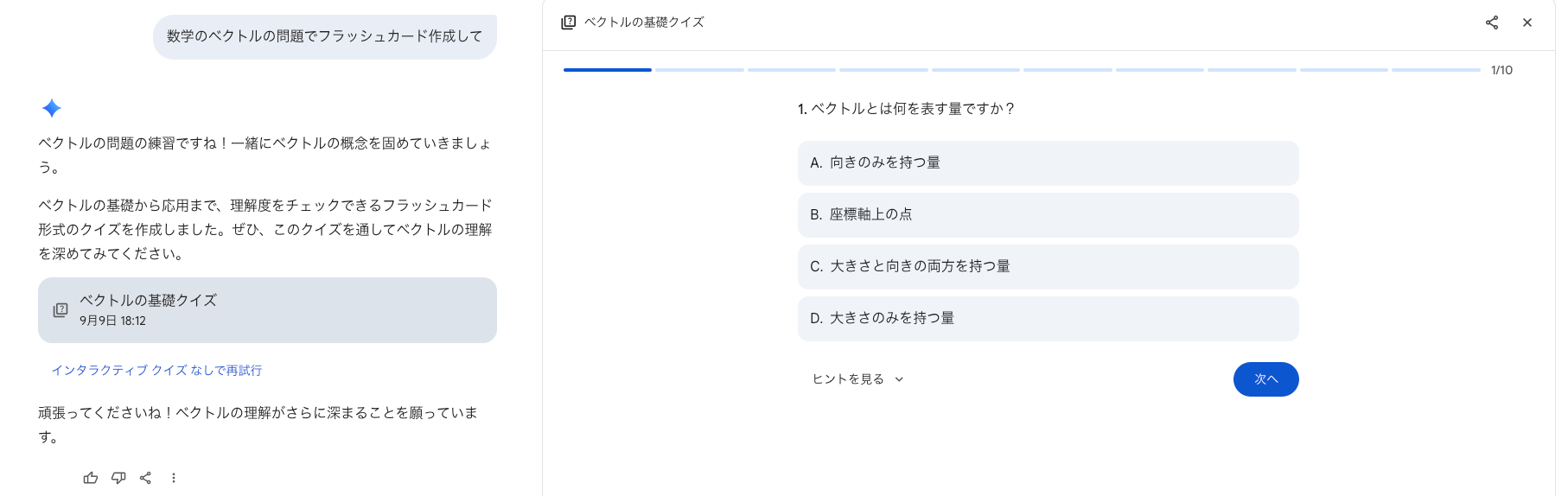This screenshot has height=496, width=1568.
Task: Click the 次へ button
Action: pyautogui.click(x=1265, y=379)
